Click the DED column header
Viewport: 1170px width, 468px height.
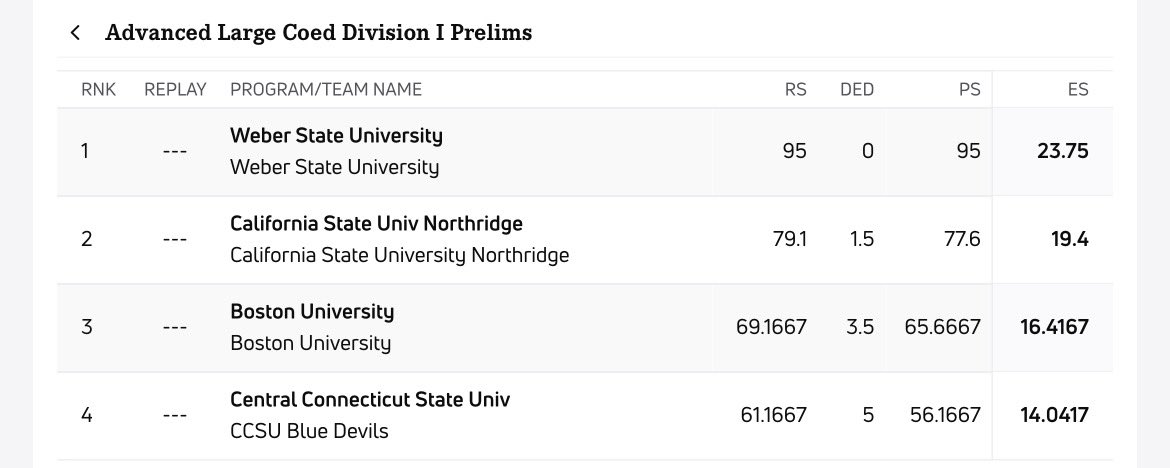(857, 89)
